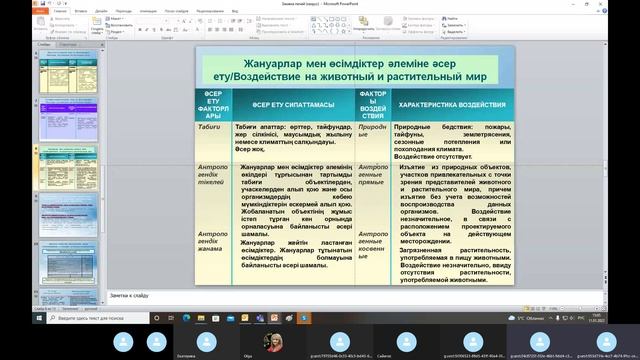Open the Выделить (Select) dropdown
Image resolution: width=640 pixels, height=360 pixels.
[x=453, y=32]
